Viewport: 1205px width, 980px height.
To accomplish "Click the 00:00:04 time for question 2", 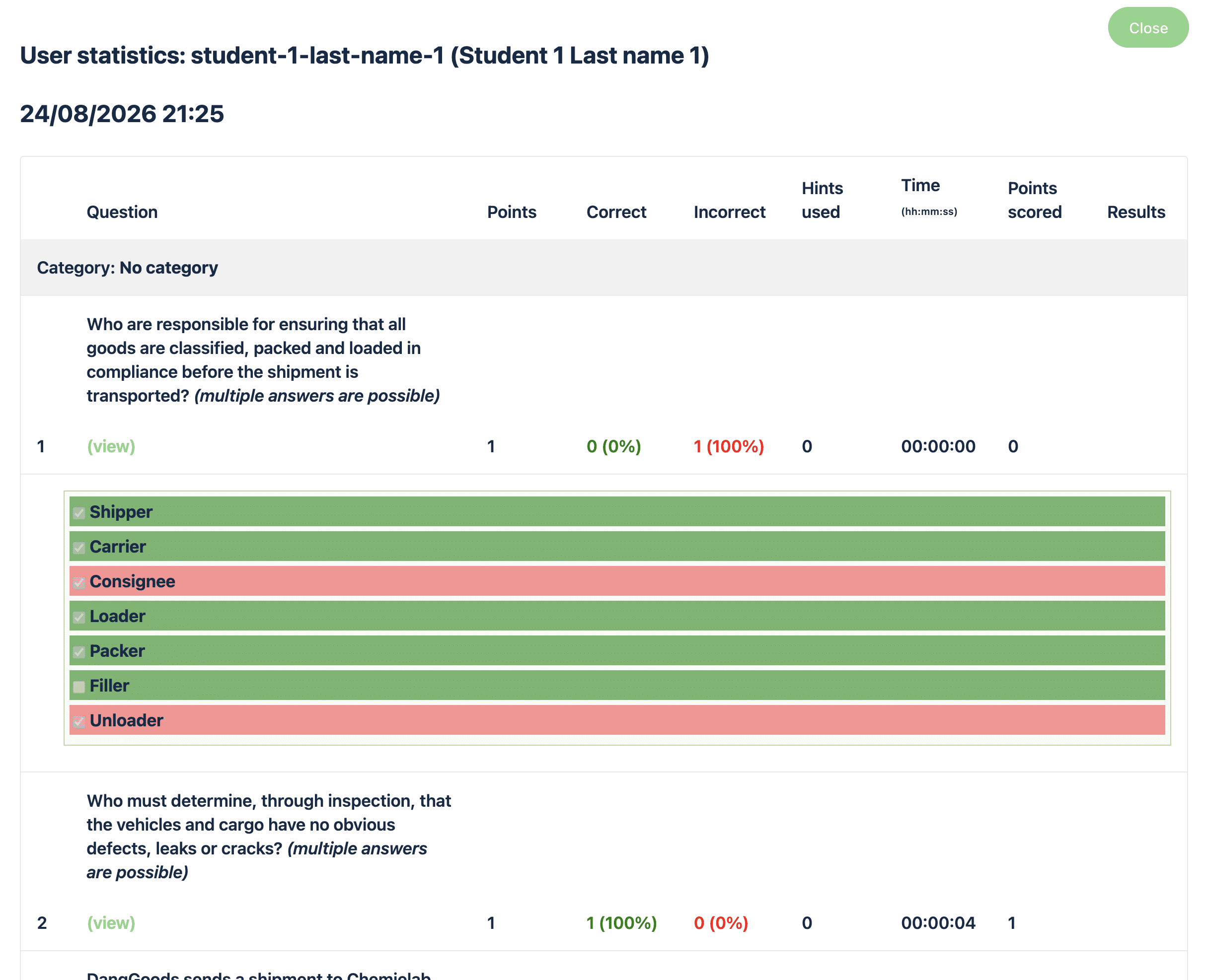I will click(938, 923).
